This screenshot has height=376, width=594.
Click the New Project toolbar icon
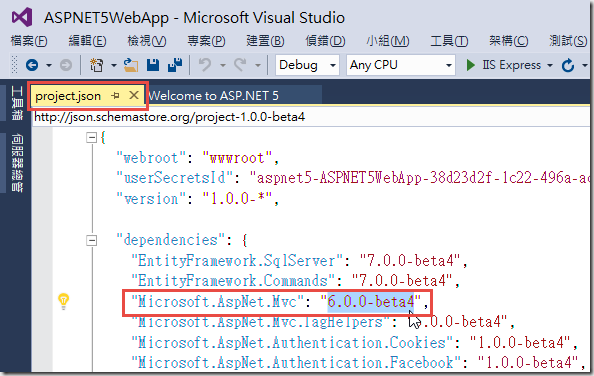coord(97,65)
